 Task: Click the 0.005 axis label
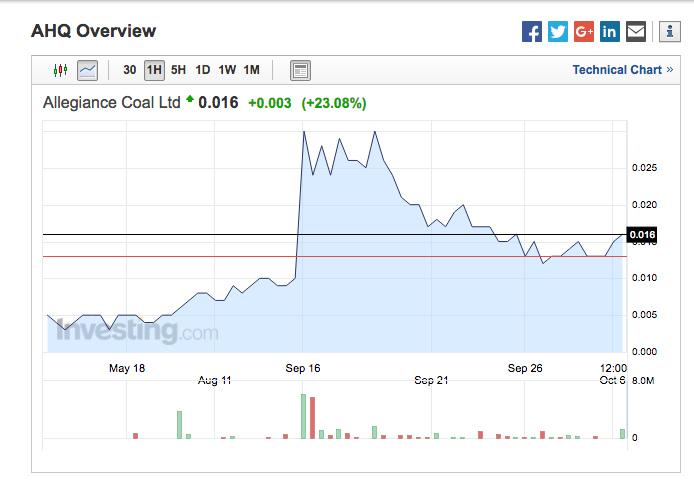644,315
